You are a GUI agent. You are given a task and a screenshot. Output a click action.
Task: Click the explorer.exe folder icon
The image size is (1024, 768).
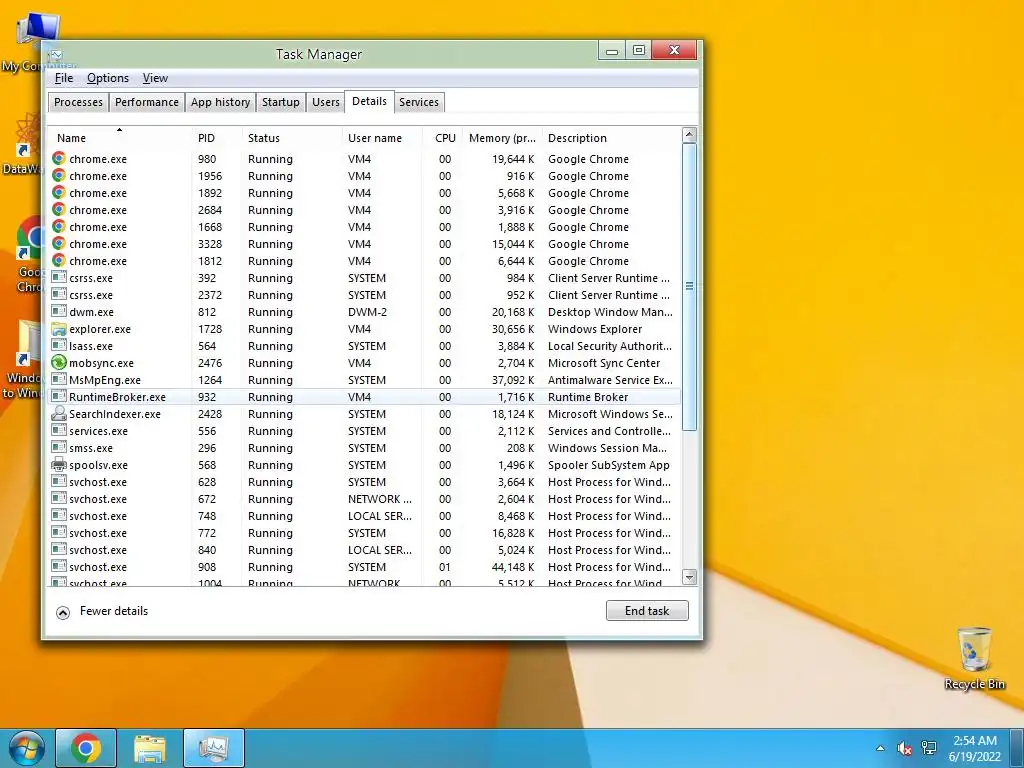click(x=59, y=328)
